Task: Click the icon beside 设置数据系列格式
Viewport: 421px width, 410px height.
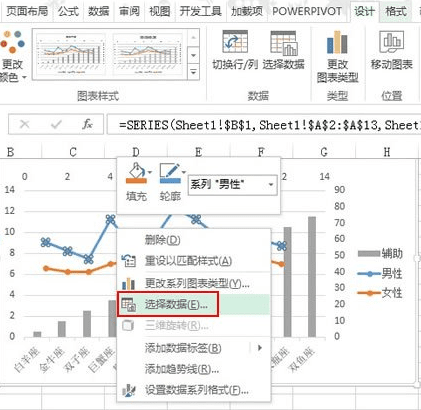Action: coord(128,390)
